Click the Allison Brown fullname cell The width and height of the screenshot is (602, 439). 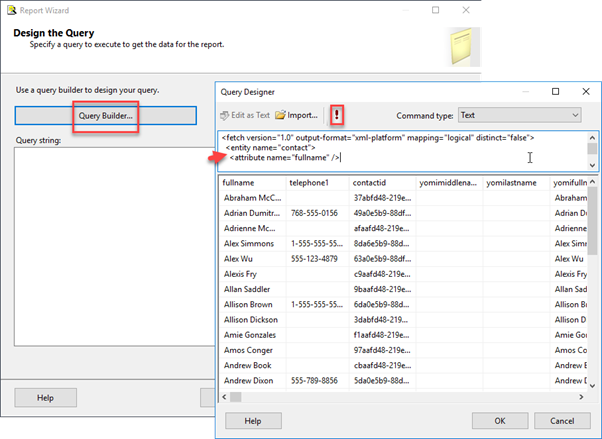pyautogui.click(x=253, y=305)
